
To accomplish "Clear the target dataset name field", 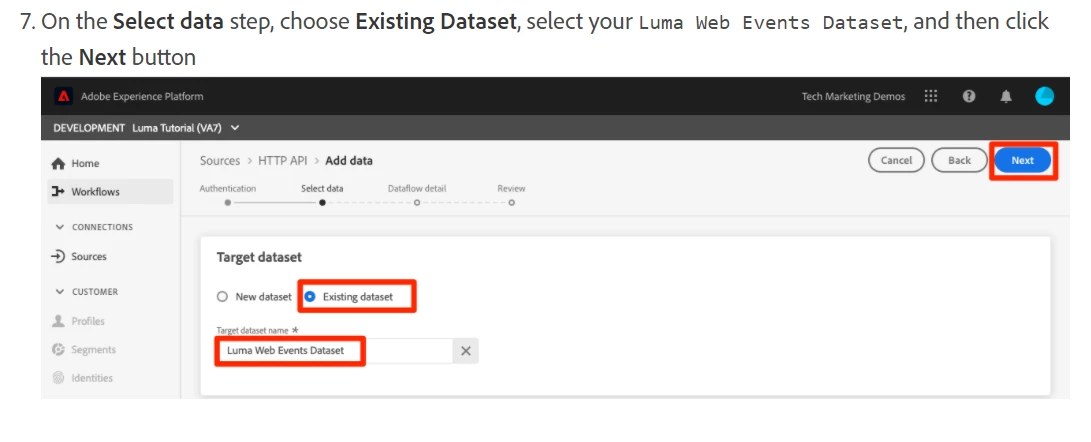I will pos(465,351).
